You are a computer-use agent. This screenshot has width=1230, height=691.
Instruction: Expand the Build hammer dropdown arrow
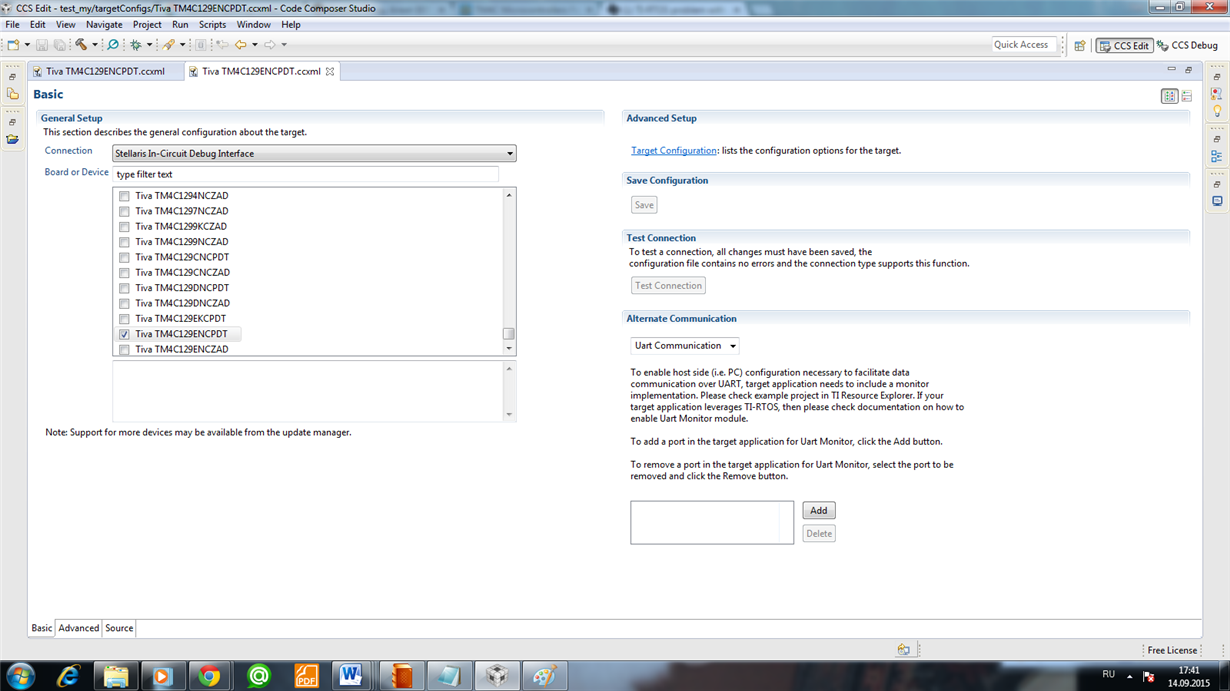(x=95, y=45)
